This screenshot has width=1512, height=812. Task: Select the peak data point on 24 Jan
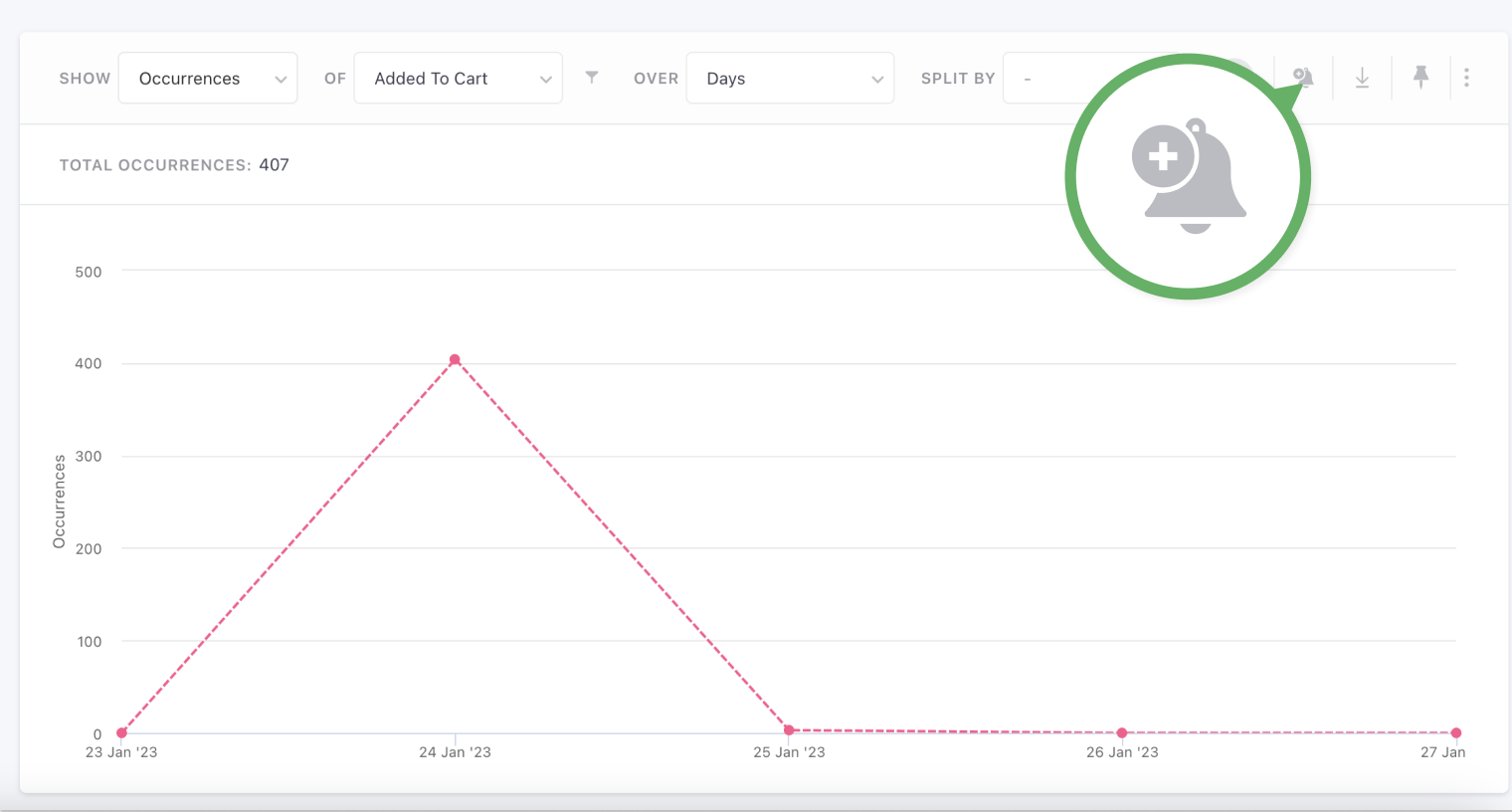click(x=455, y=360)
